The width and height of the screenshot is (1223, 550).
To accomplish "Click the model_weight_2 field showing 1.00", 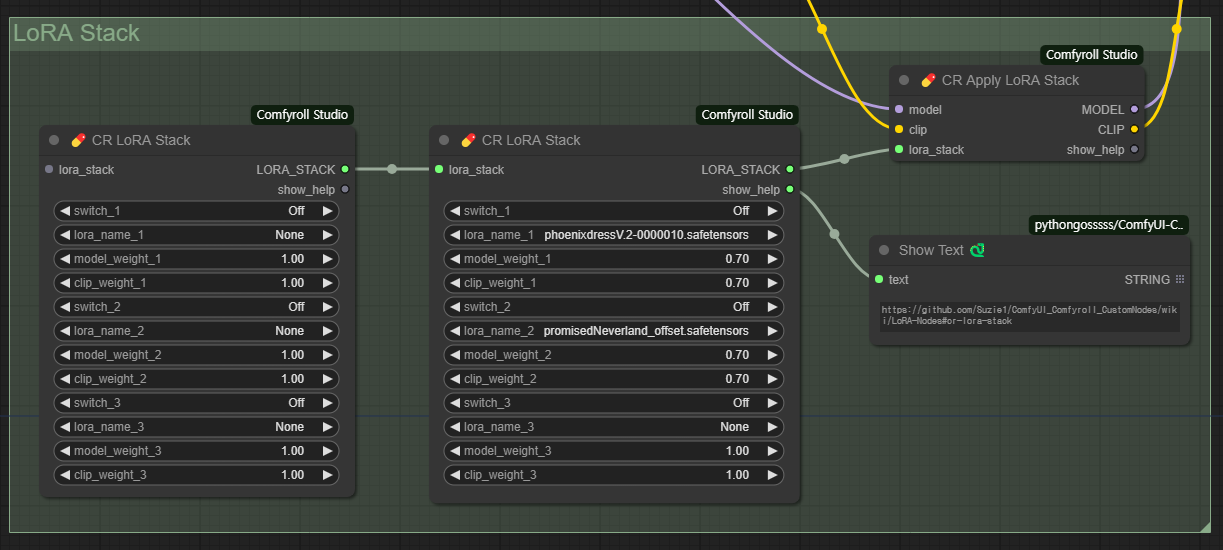I will pyautogui.click(x=196, y=355).
